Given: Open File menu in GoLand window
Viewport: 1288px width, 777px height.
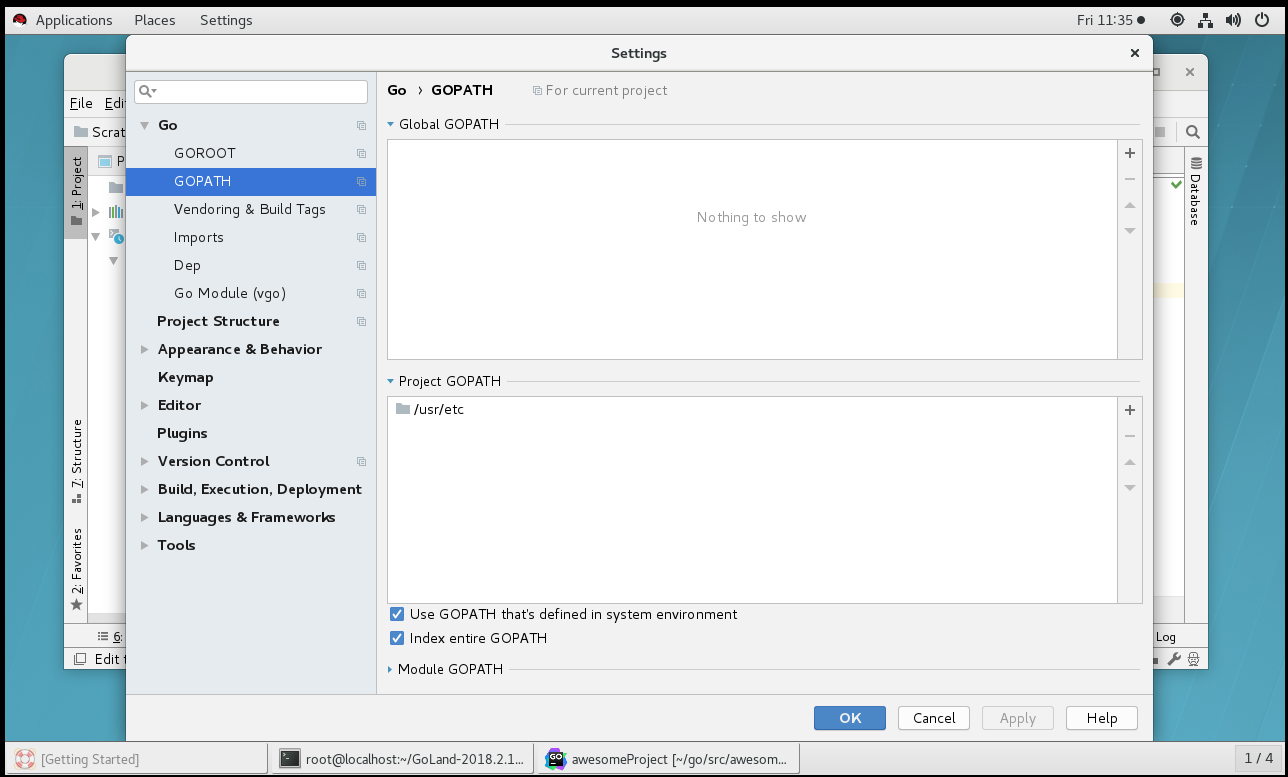Looking at the screenshot, I should (81, 103).
